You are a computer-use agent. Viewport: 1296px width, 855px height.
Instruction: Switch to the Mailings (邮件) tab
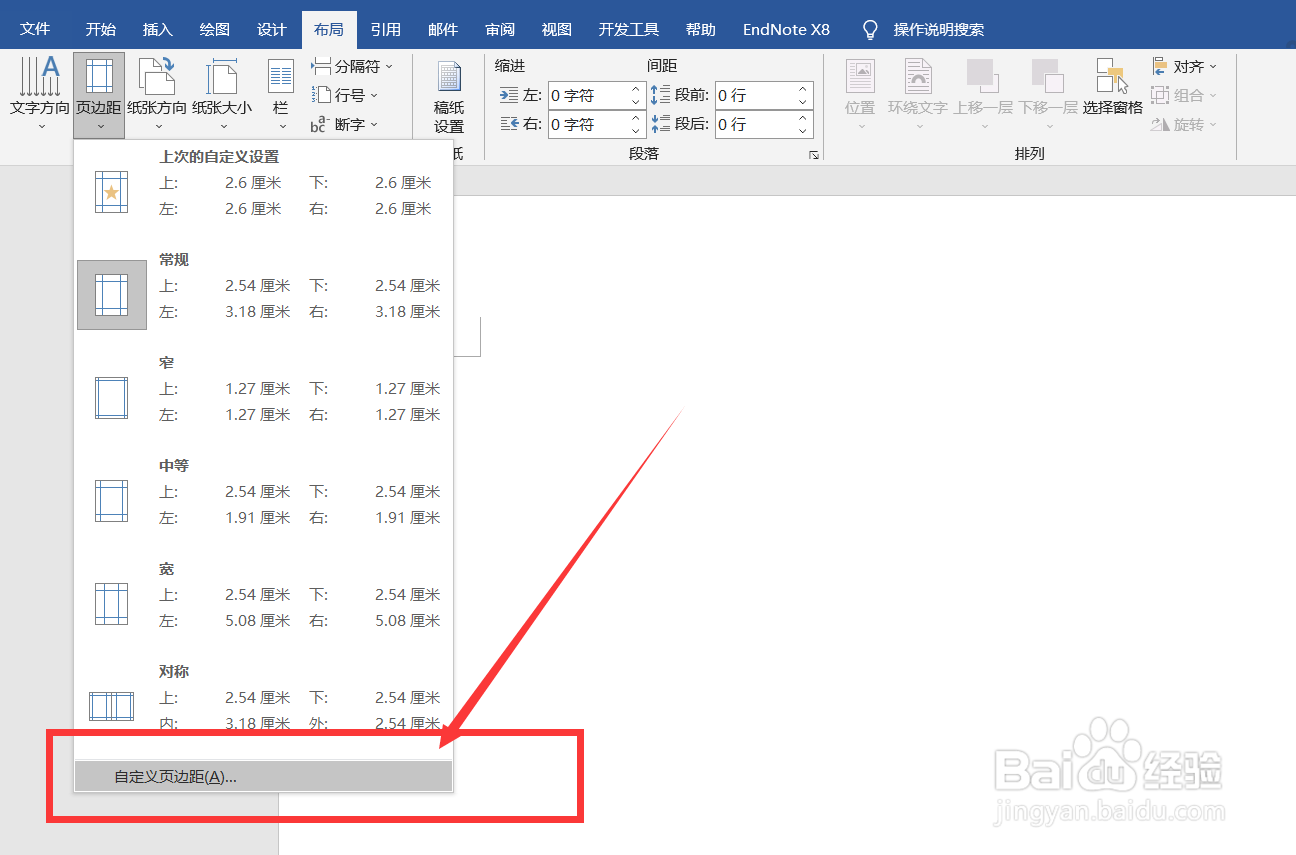point(442,29)
